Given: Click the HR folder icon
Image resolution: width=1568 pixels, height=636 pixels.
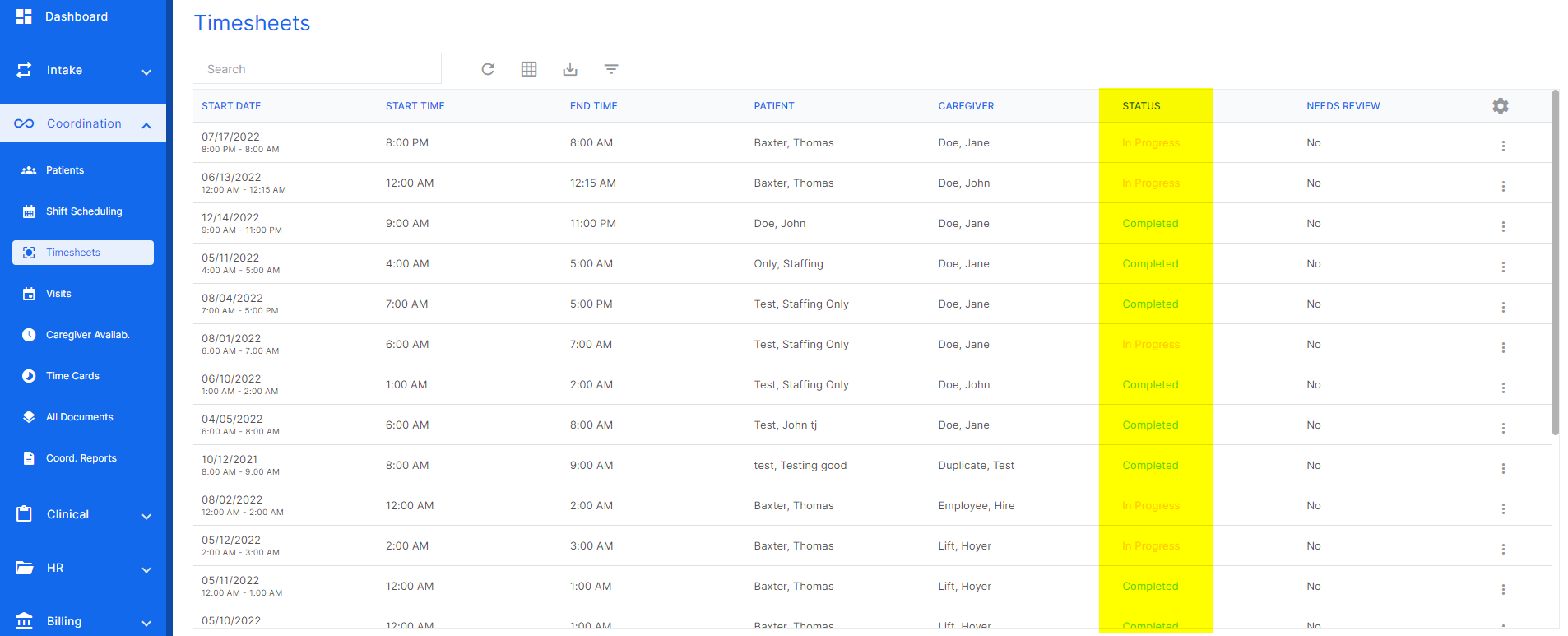Looking at the screenshot, I should (x=24, y=568).
